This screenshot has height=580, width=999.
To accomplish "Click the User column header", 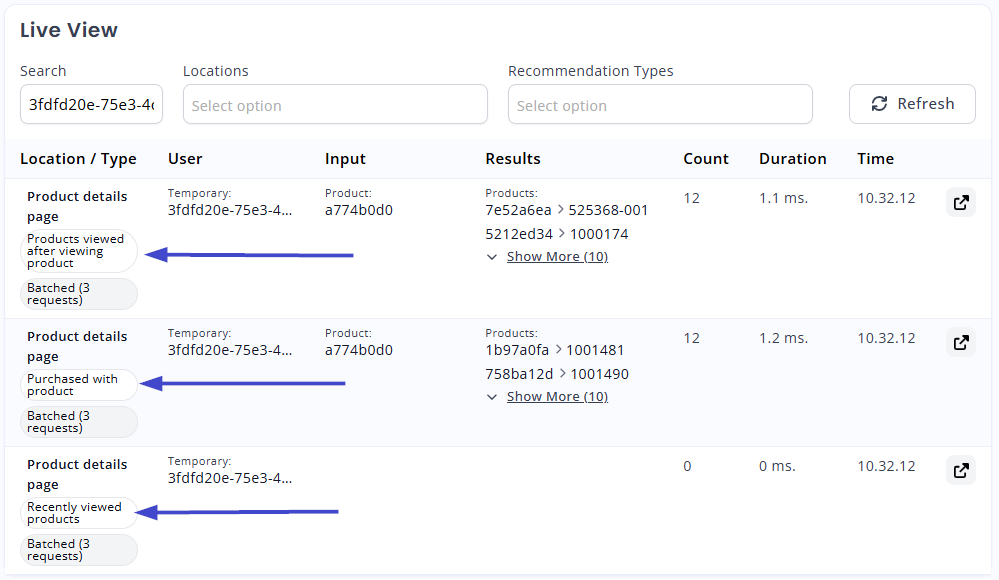I will click(x=185, y=159).
